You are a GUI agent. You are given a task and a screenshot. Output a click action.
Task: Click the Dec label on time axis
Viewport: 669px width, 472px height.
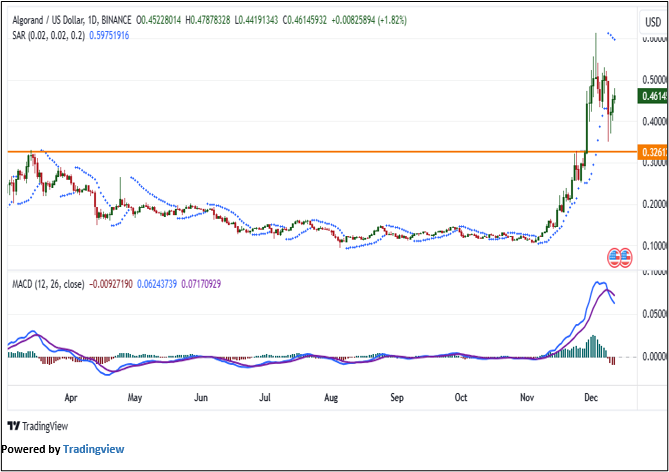(591, 398)
